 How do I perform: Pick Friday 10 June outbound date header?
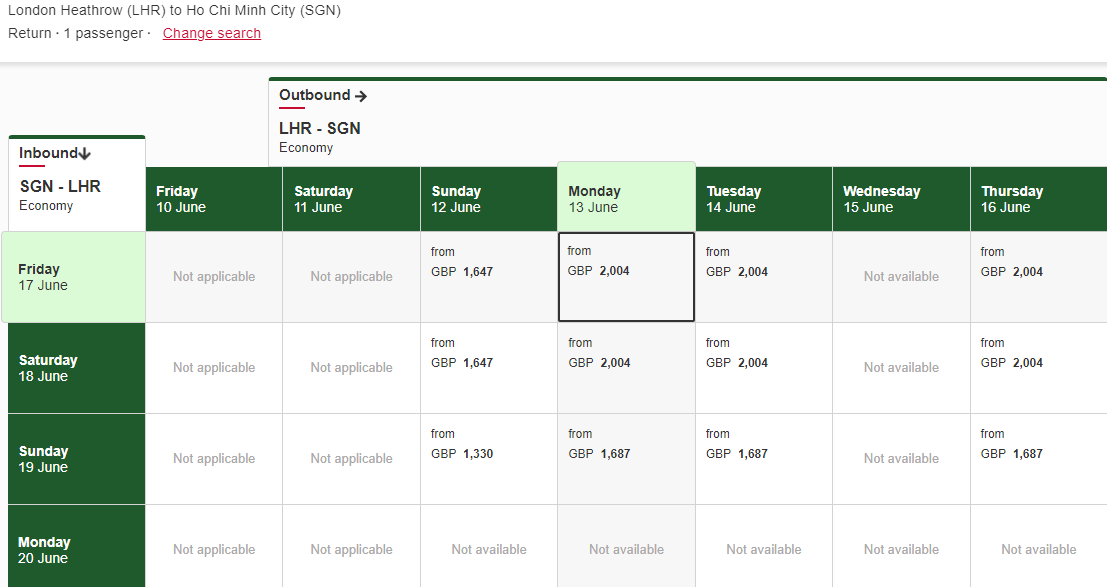click(214, 199)
